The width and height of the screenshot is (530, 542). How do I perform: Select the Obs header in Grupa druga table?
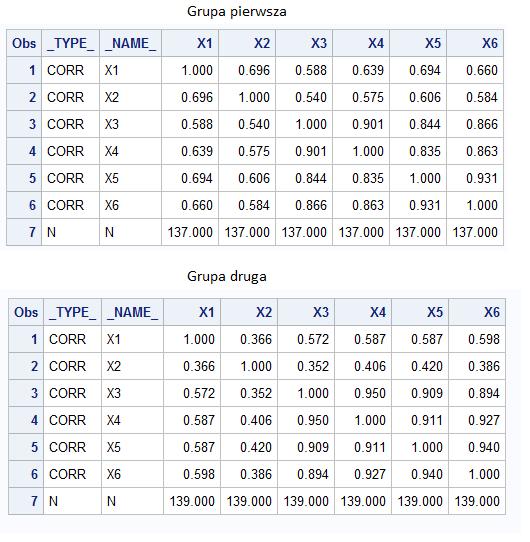(x=26, y=312)
